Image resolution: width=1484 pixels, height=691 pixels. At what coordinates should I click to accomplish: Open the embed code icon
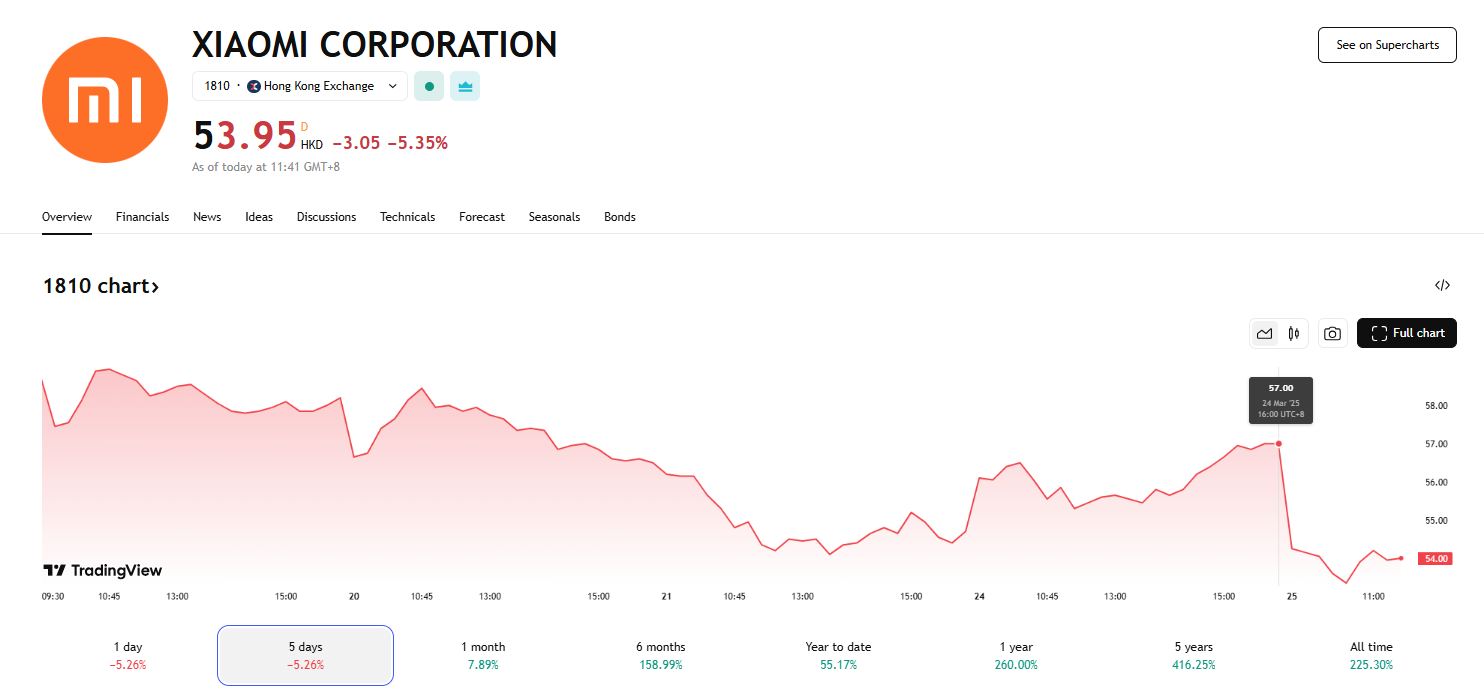(1442, 286)
